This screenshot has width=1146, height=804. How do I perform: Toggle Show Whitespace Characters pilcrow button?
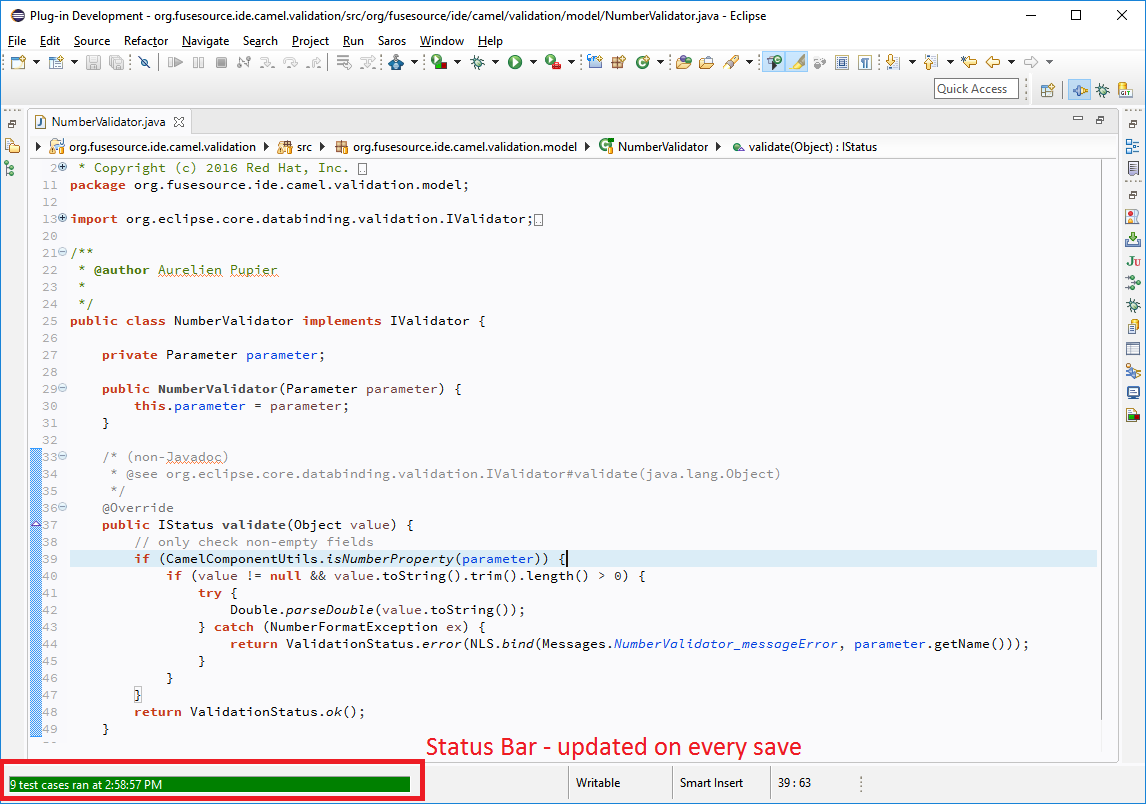click(864, 62)
